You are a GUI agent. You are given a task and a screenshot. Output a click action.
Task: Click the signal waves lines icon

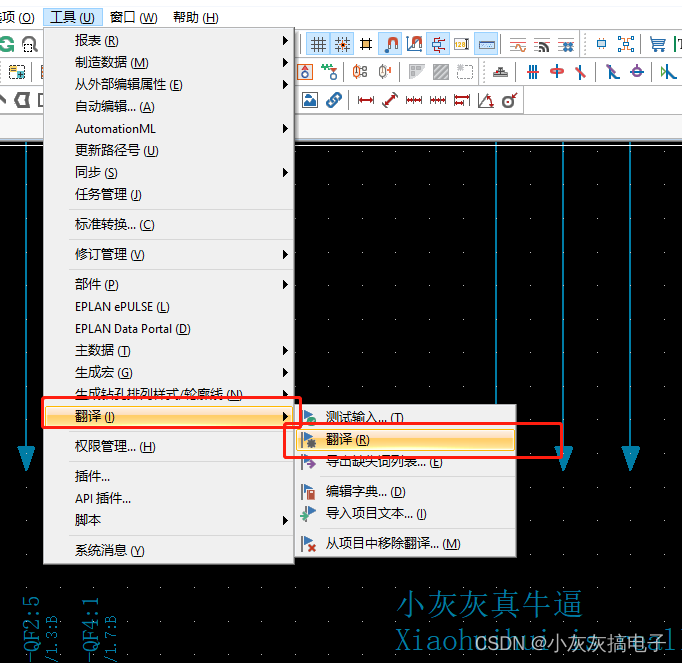(542, 45)
